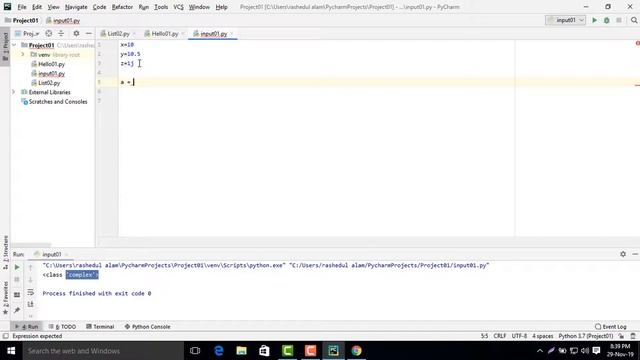Select the input01.py editor tab
Image resolution: width=640 pixels, height=360 pixels.
click(x=213, y=34)
